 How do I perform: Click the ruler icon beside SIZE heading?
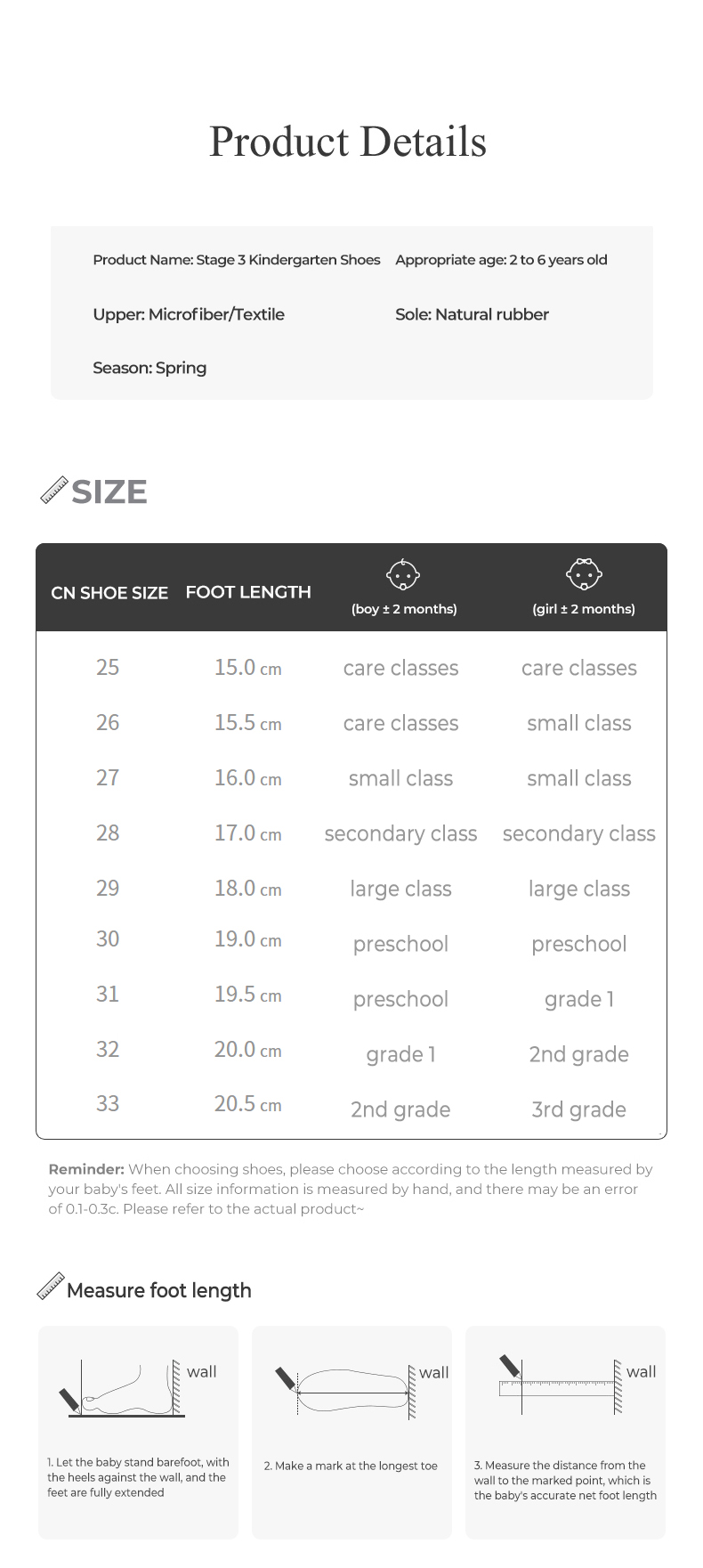(54, 491)
